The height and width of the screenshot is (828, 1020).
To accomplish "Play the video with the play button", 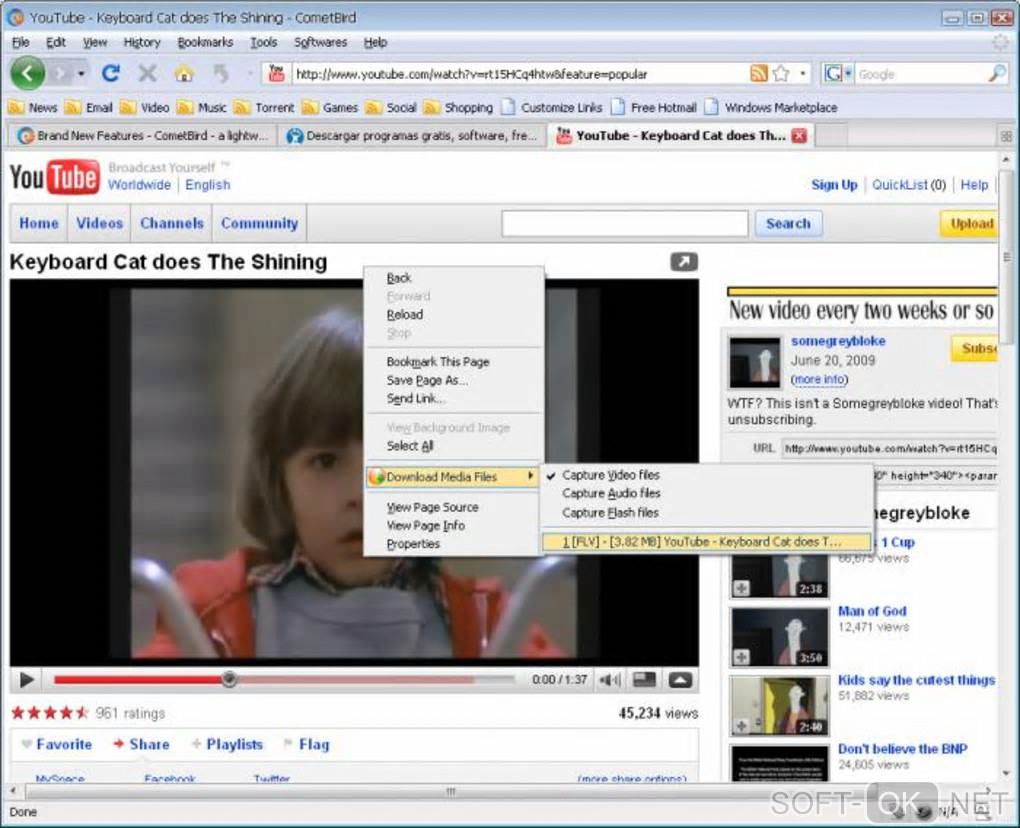I will point(27,680).
